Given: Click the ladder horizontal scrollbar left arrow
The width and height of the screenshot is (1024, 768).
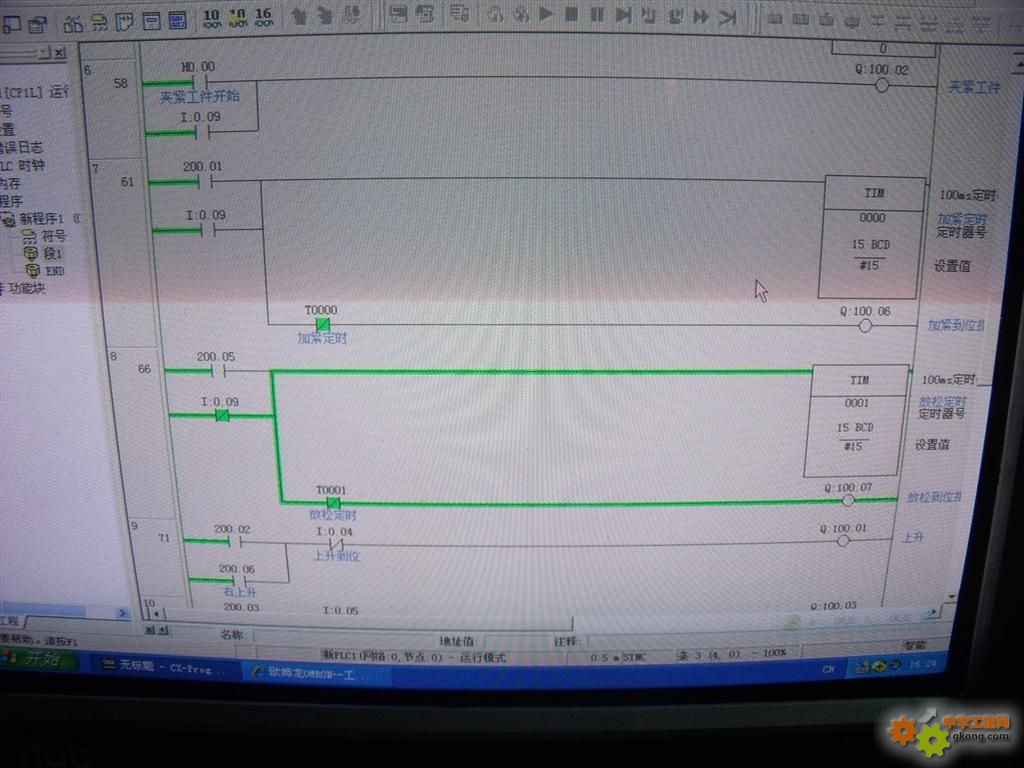Looking at the screenshot, I should (x=155, y=614).
